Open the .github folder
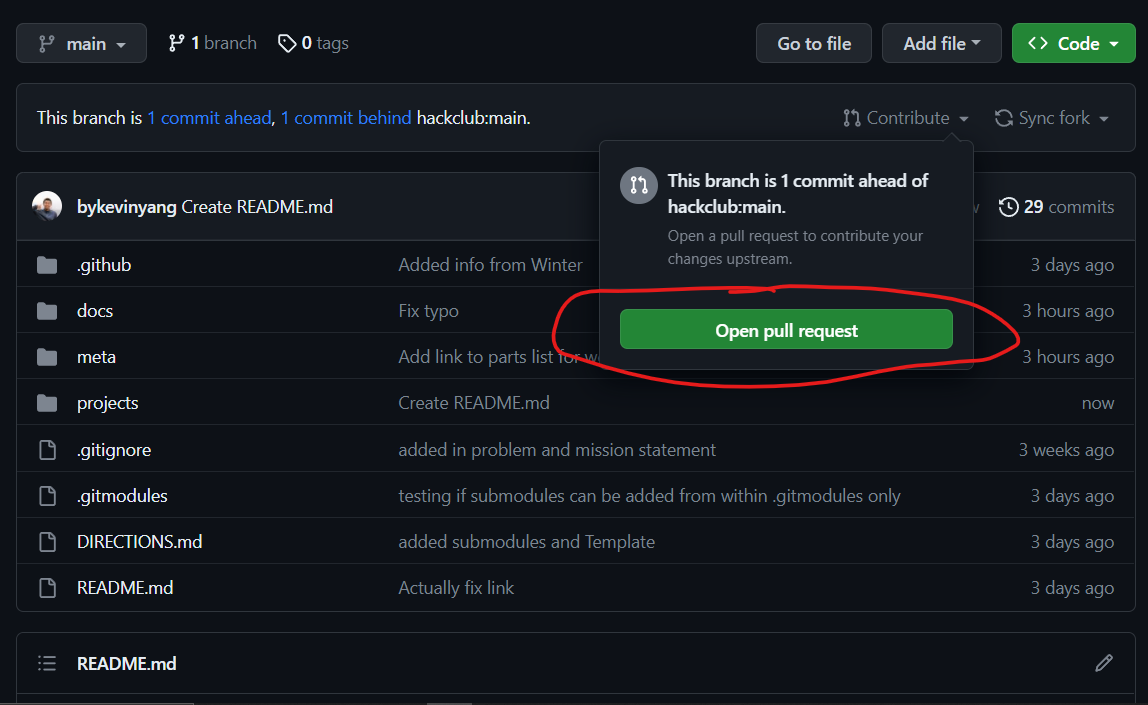The height and width of the screenshot is (705, 1148). click(104, 265)
